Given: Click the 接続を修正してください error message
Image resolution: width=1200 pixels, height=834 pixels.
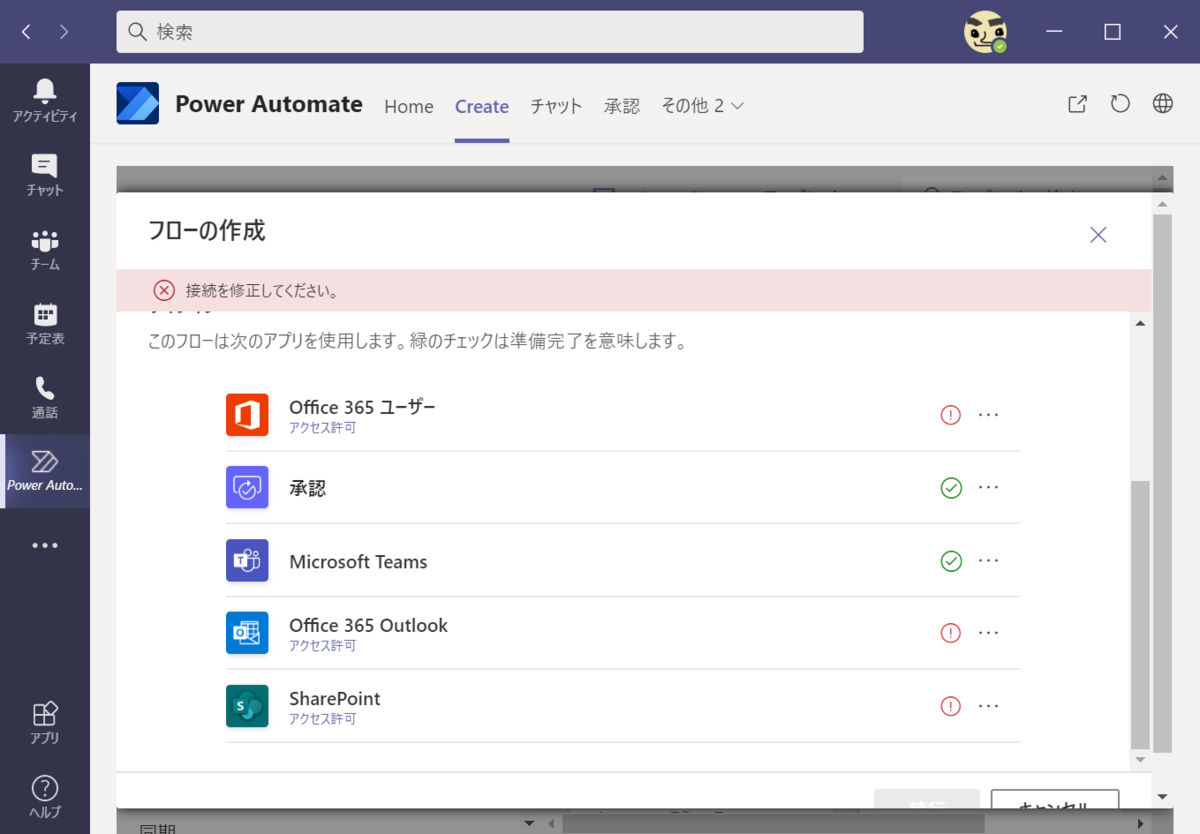Looking at the screenshot, I should tap(262, 292).
